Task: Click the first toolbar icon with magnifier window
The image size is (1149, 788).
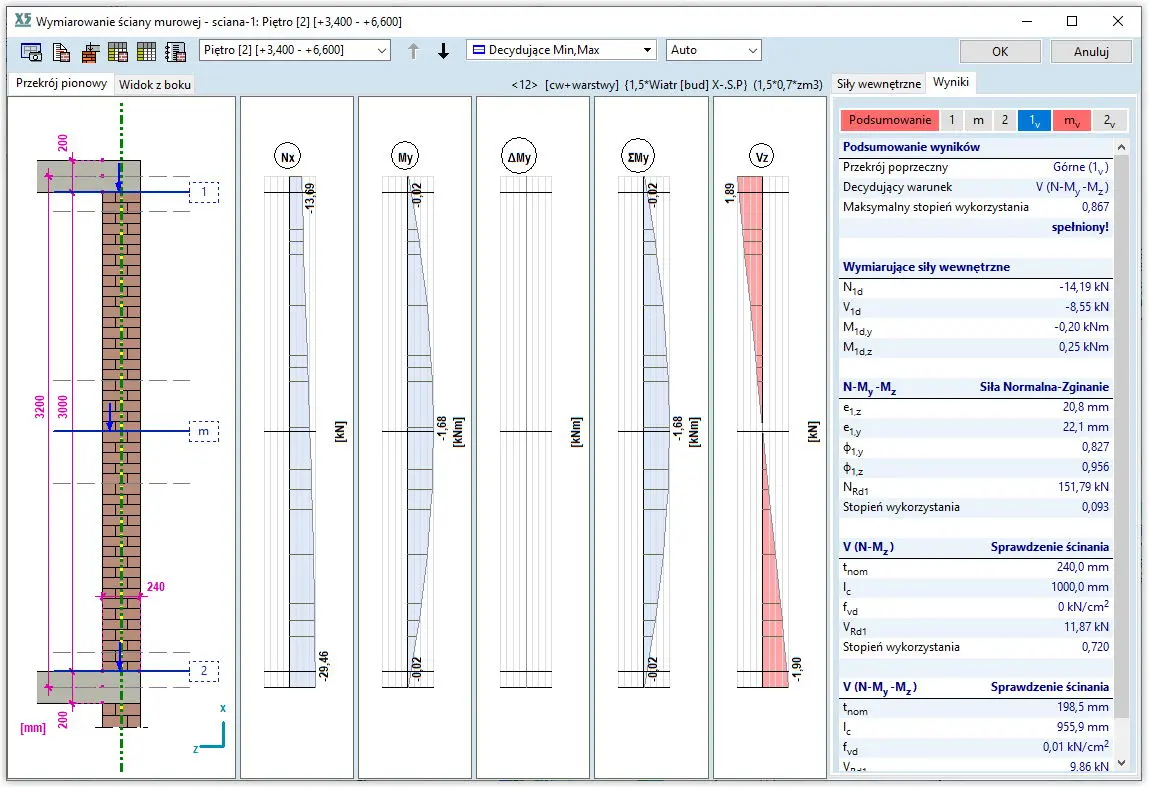Action: coord(31,51)
